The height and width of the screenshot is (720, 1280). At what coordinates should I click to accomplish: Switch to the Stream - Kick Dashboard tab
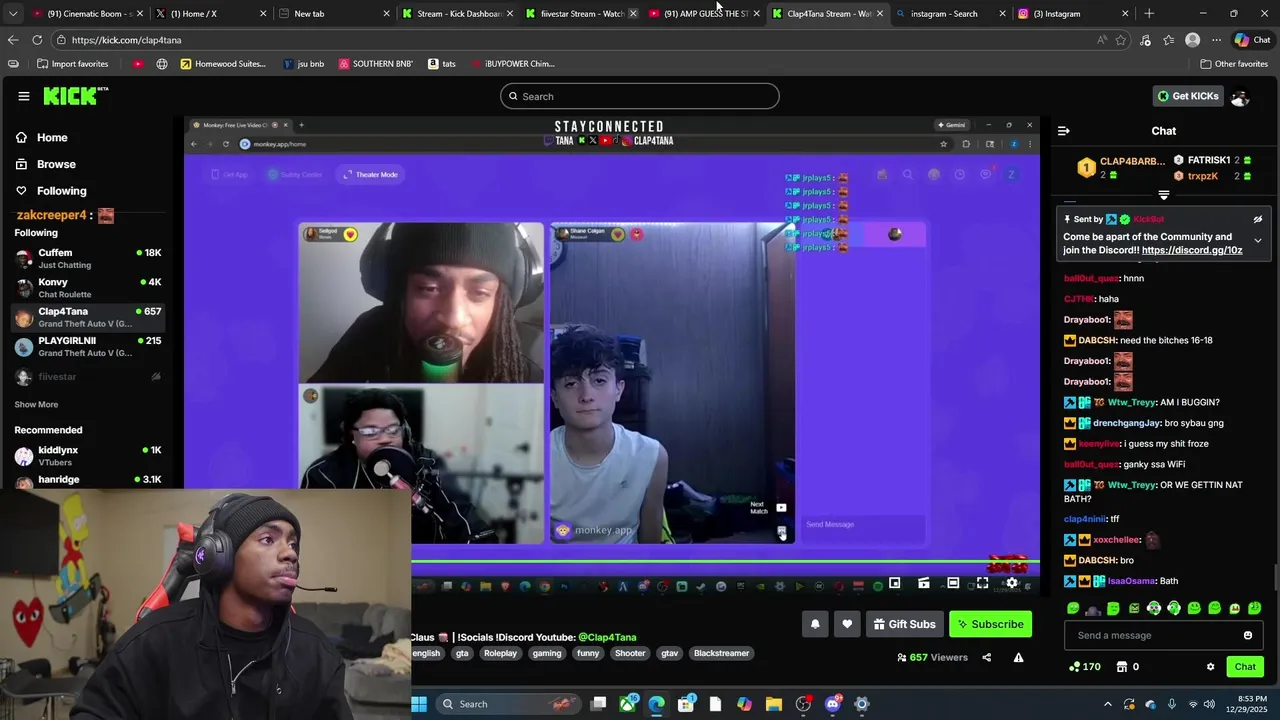tap(458, 14)
